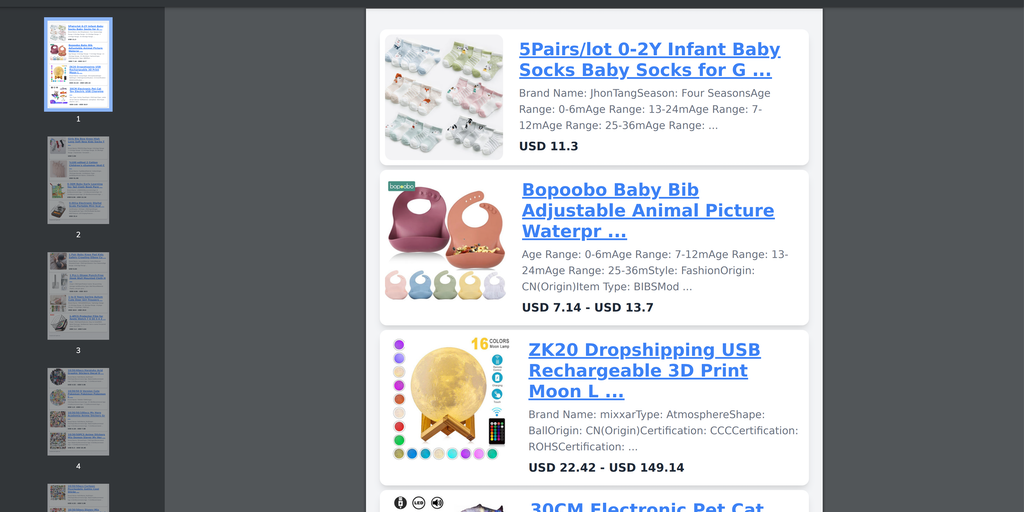This screenshot has width=1024, height=512.
Task: Click the silicone baby bibs product photo
Action: click(x=447, y=241)
